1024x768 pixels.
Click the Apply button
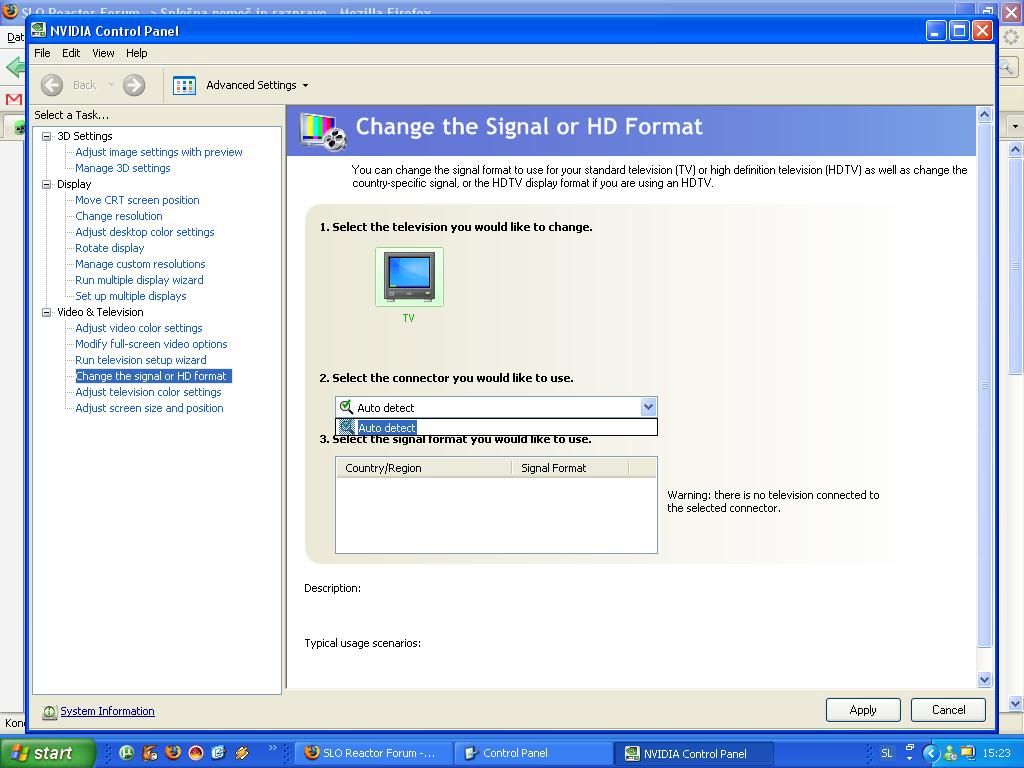tap(863, 710)
